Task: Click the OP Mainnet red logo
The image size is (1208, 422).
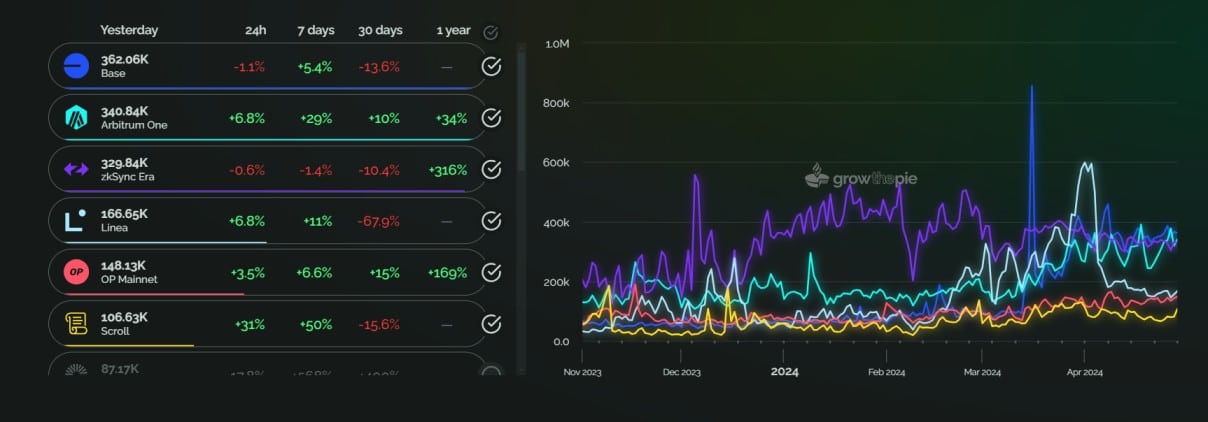Action: pyautogui.click(x=76, y=272)
